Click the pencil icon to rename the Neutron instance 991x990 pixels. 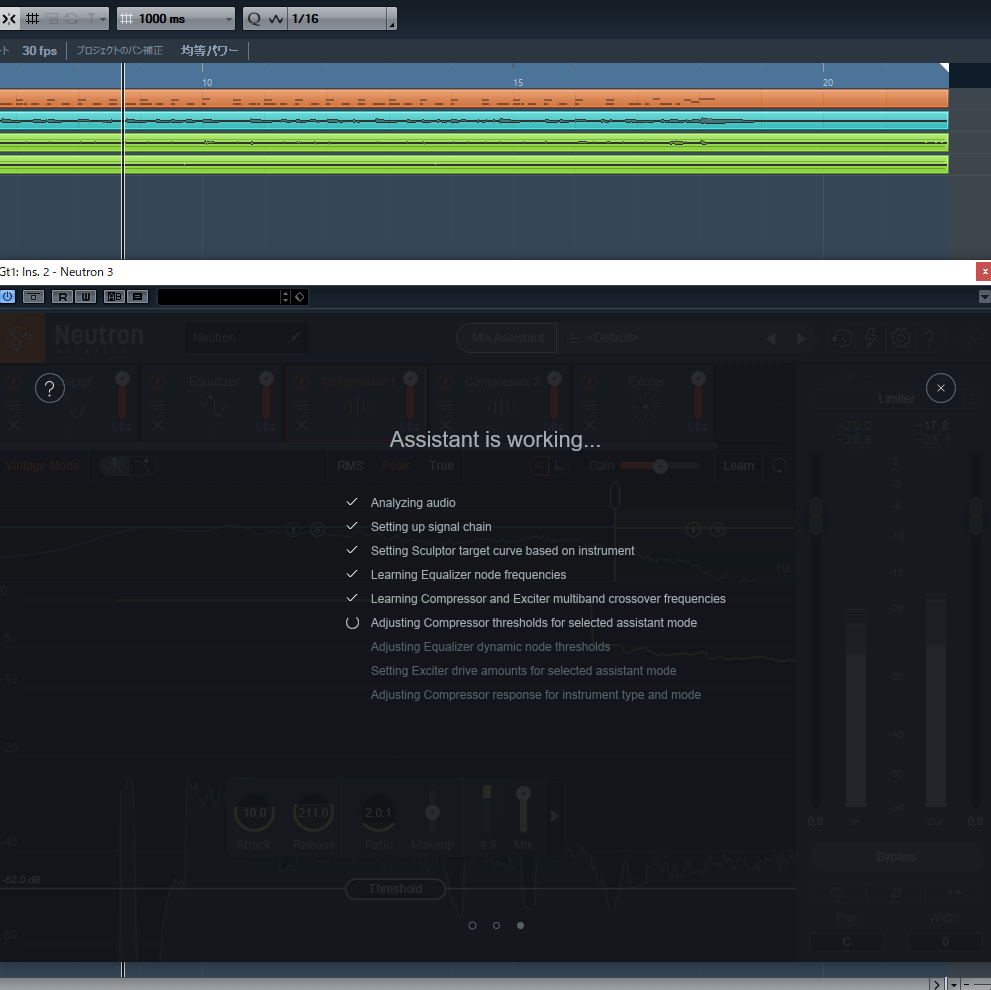coord(294,338)
